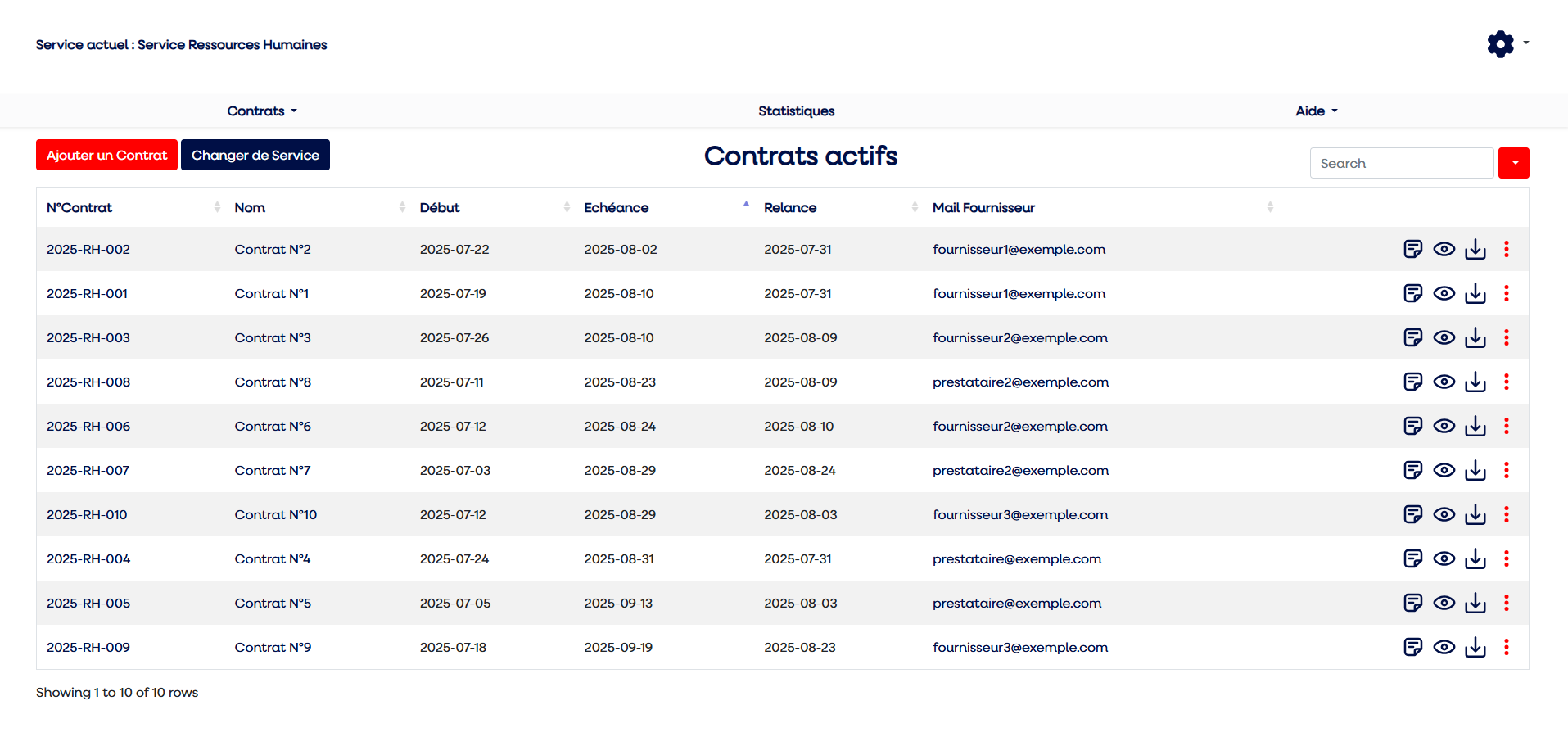
Task: Download contract 2025-RH-003 file
Action: click(x=1475, y=337)
